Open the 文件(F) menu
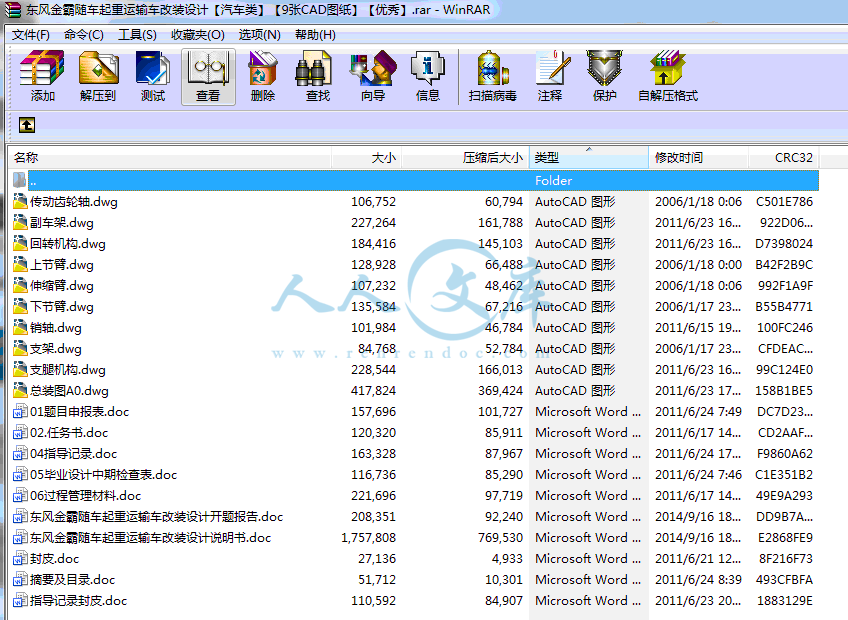Image resolution: width=848 pixels, height=620 pixels. coord(31,35)
